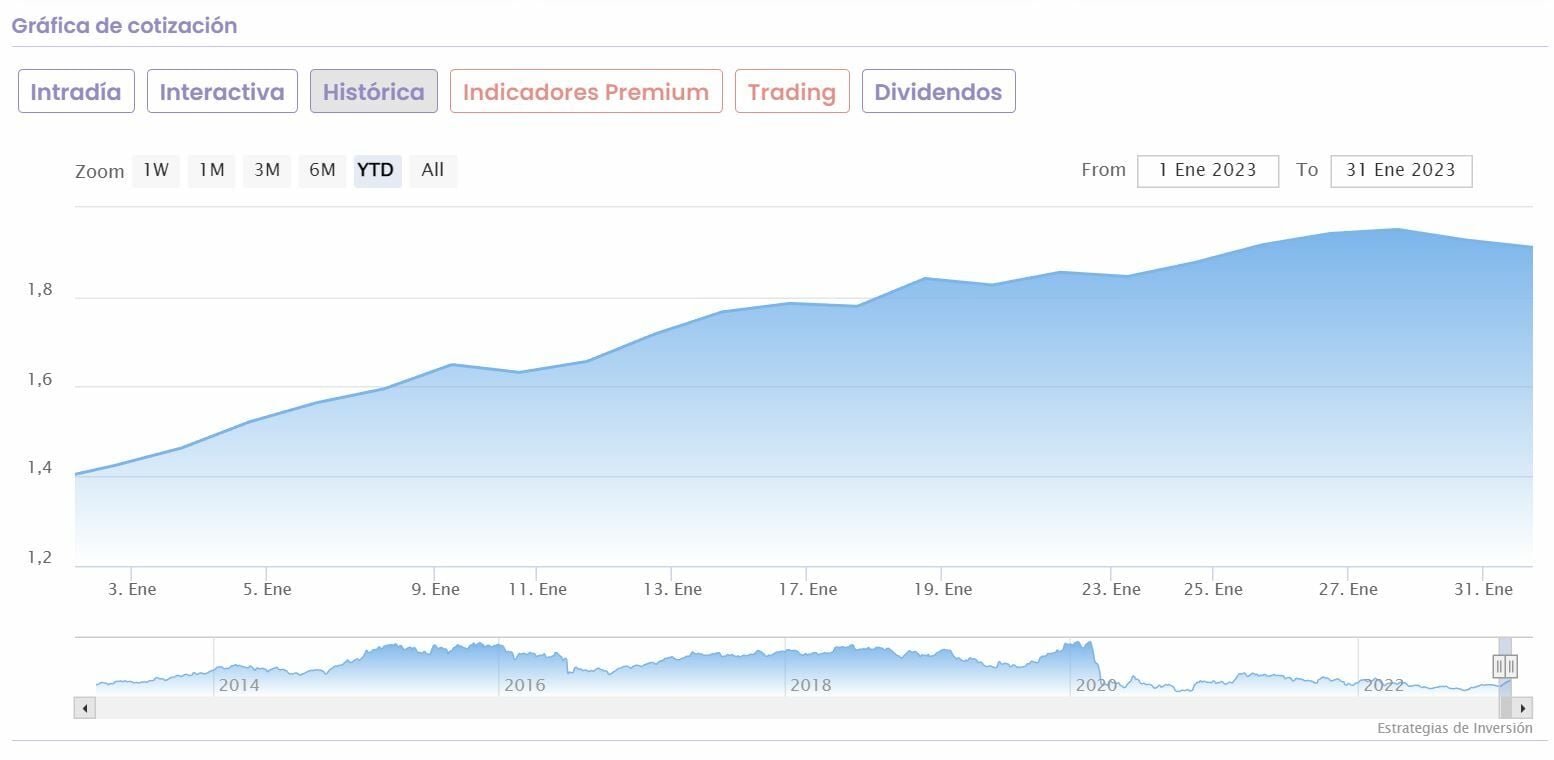The image size is (1554, 760).
Task: Show All historical data range
Action: (x=432, y=170)
